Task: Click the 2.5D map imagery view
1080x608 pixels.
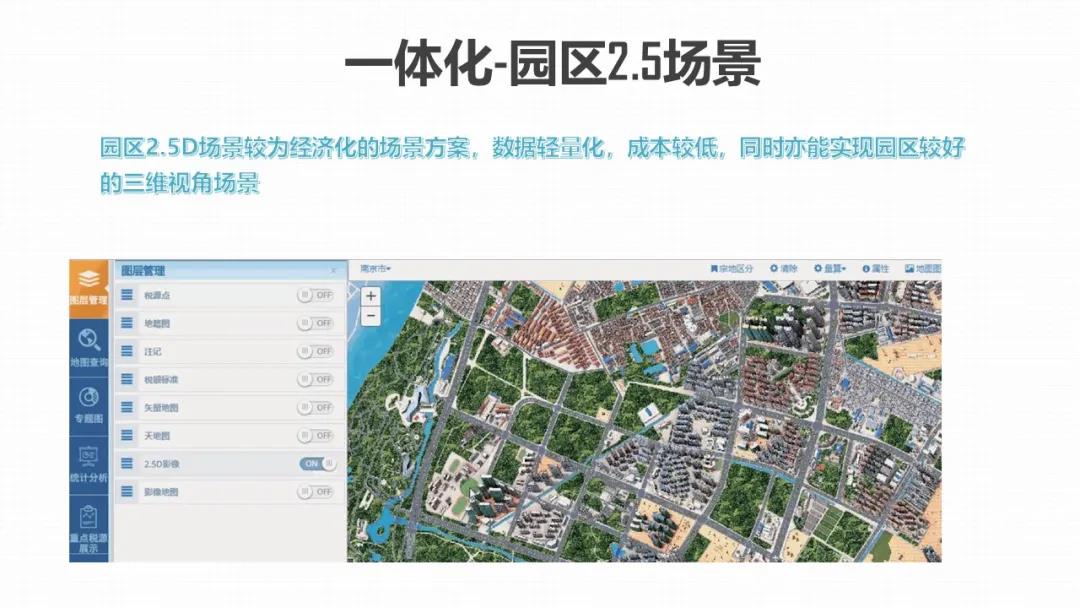Action: [x=644, y=421]
